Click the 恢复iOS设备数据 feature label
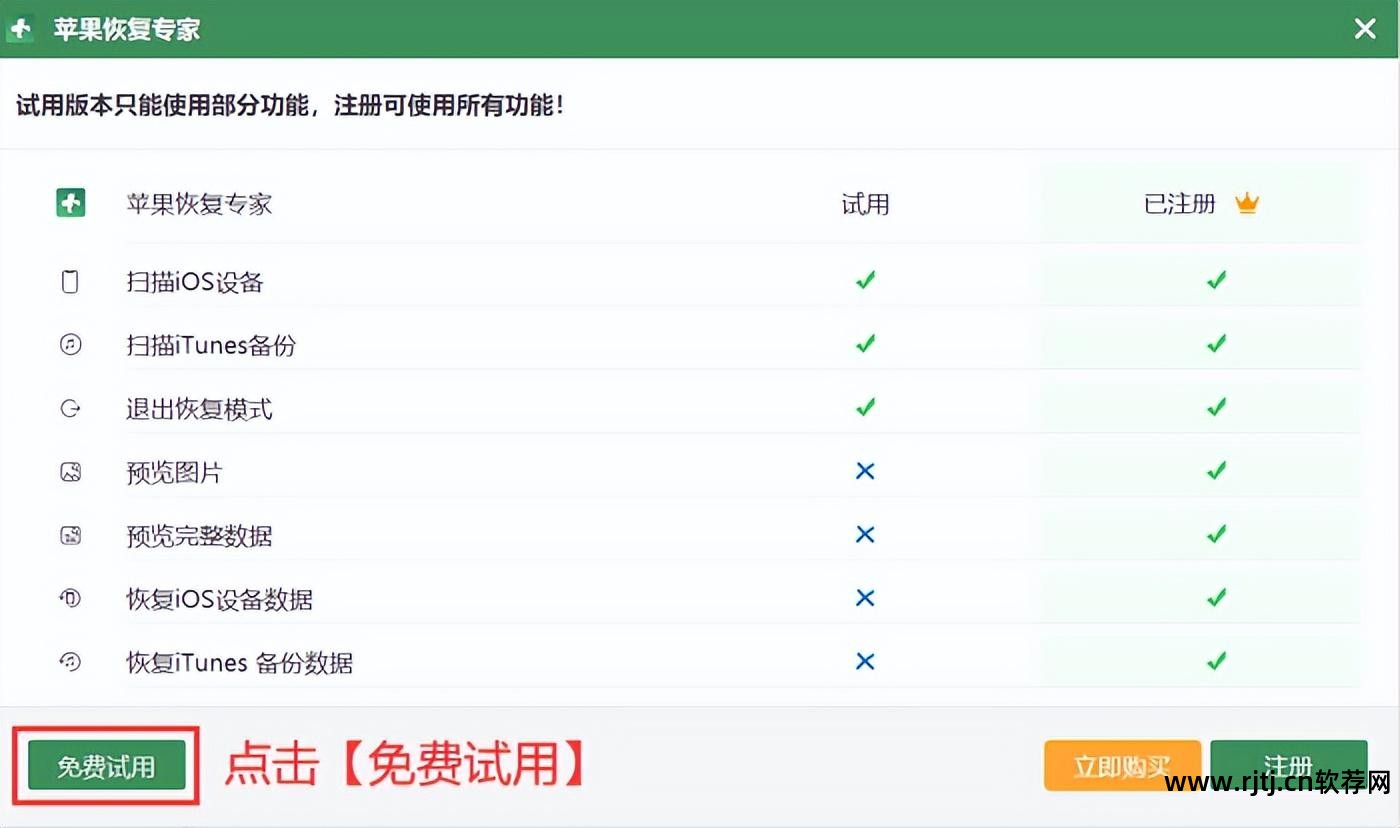Screen dimensions: 1400x828 (219, 599)
